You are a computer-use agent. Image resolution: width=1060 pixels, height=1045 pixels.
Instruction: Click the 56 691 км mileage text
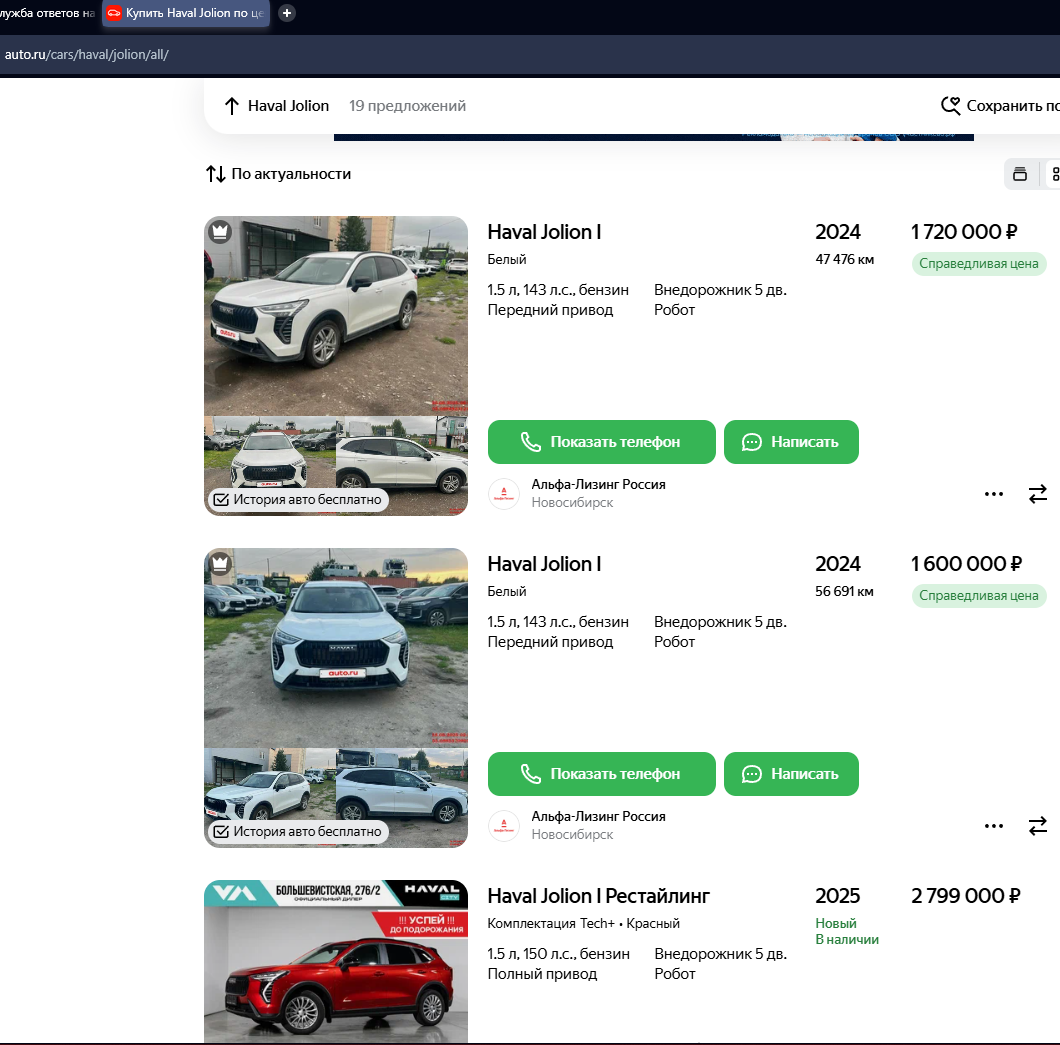coord(844,591)
